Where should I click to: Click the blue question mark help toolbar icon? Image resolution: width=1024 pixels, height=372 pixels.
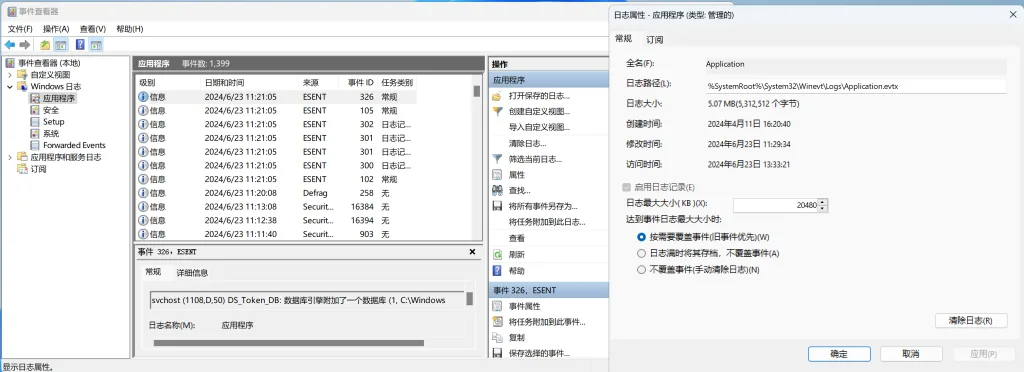(80, 44)
